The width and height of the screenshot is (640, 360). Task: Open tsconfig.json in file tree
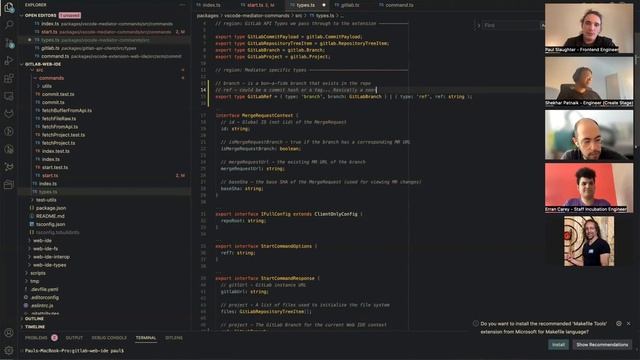pyautogui.click(x=50, y=224)
